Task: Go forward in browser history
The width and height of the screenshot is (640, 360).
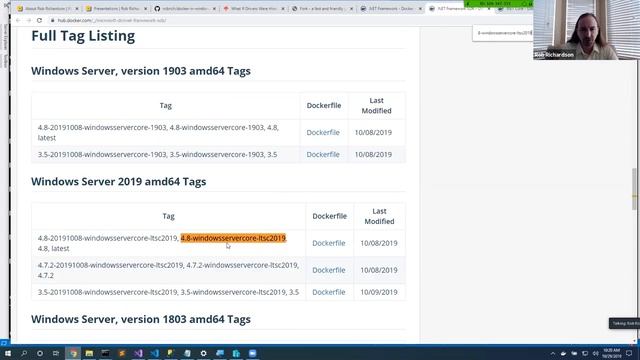Action: point(29,20)
